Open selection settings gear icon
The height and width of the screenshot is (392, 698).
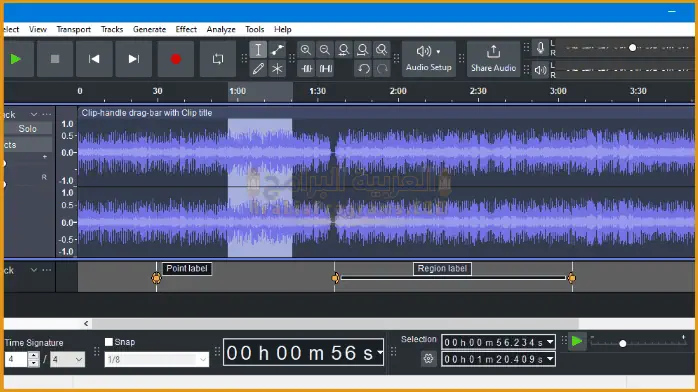point(428,359)
